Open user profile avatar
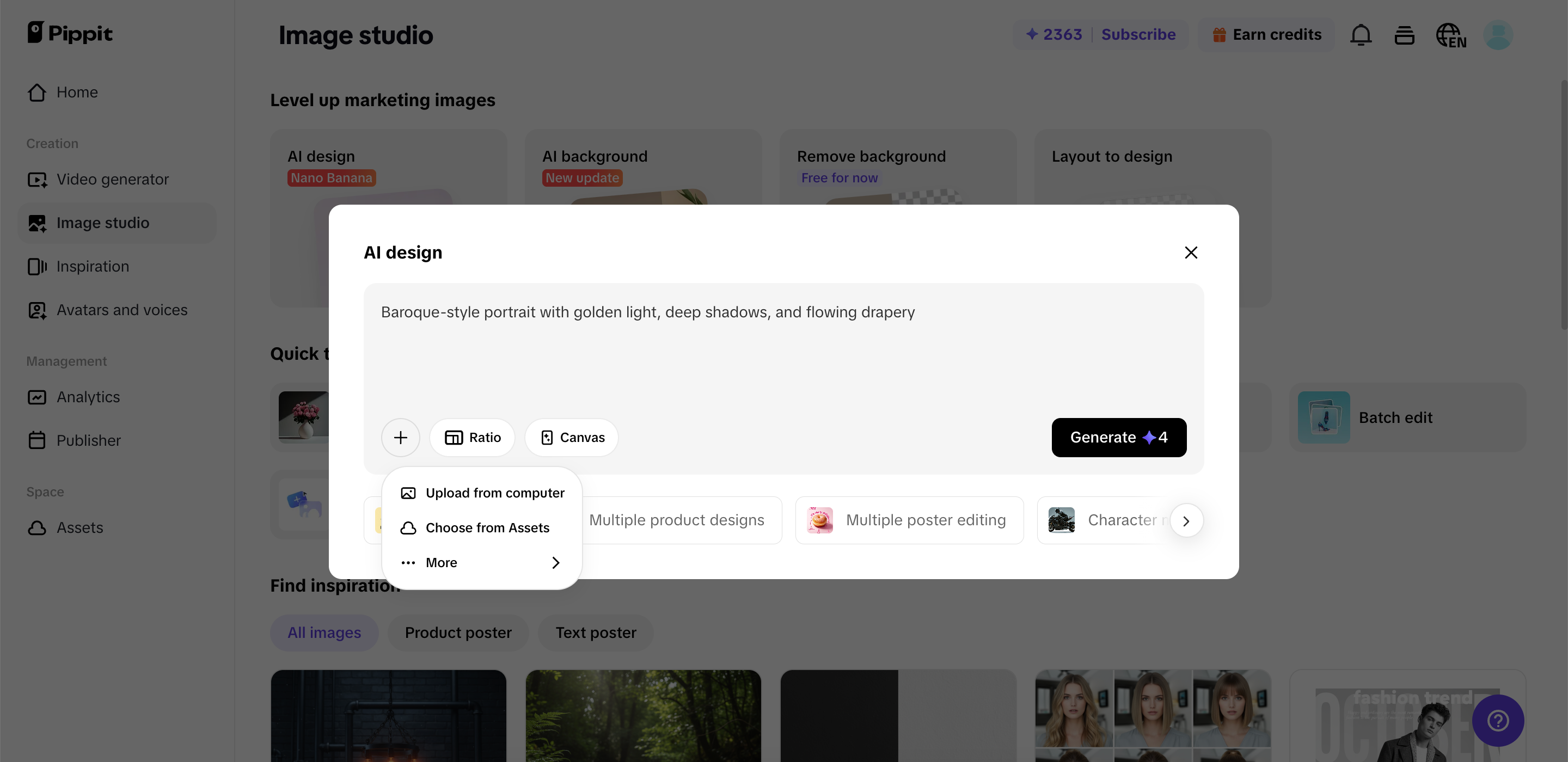 pos(1498,35)
